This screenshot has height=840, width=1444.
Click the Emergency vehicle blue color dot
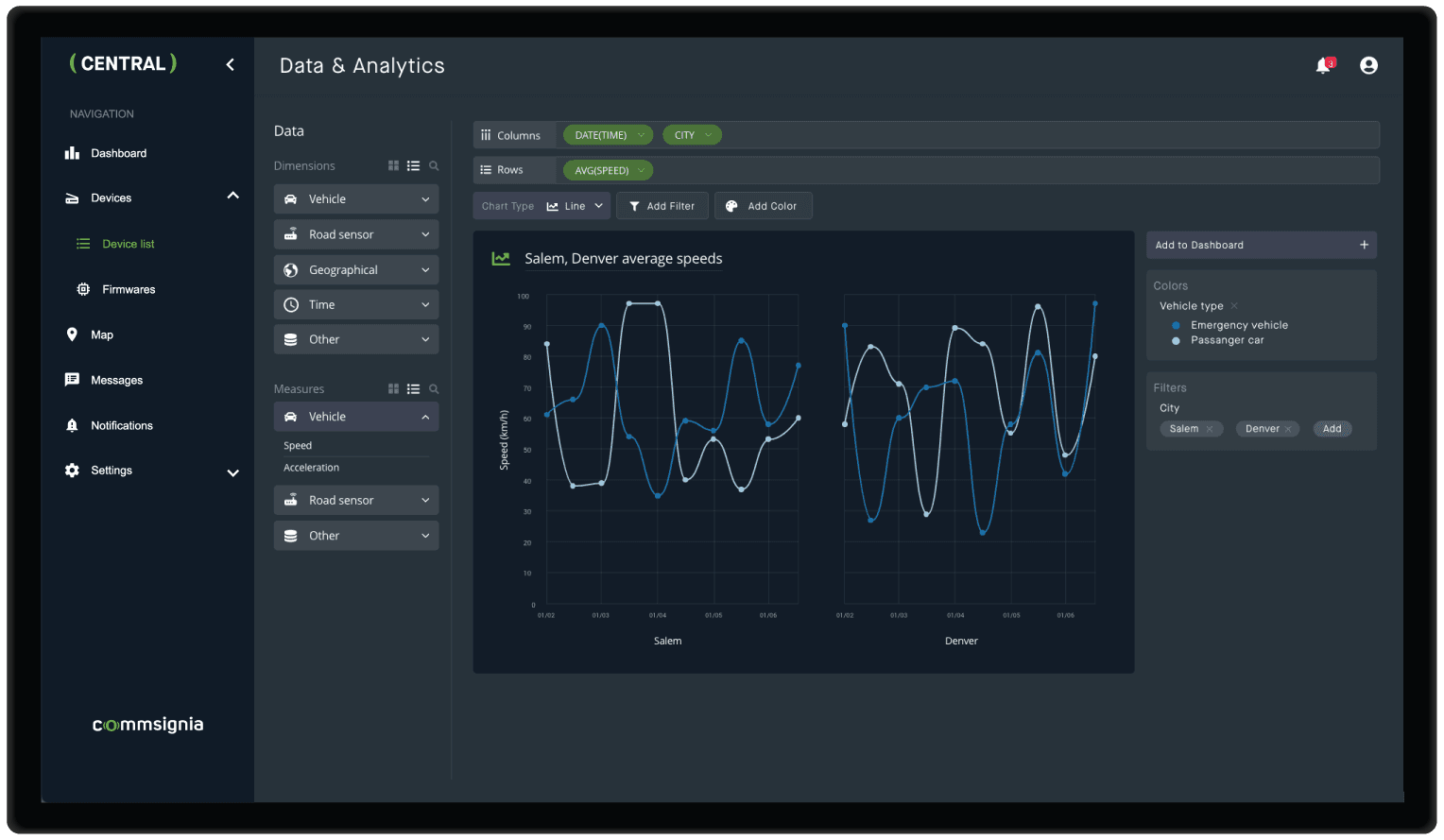point(1176,325)
